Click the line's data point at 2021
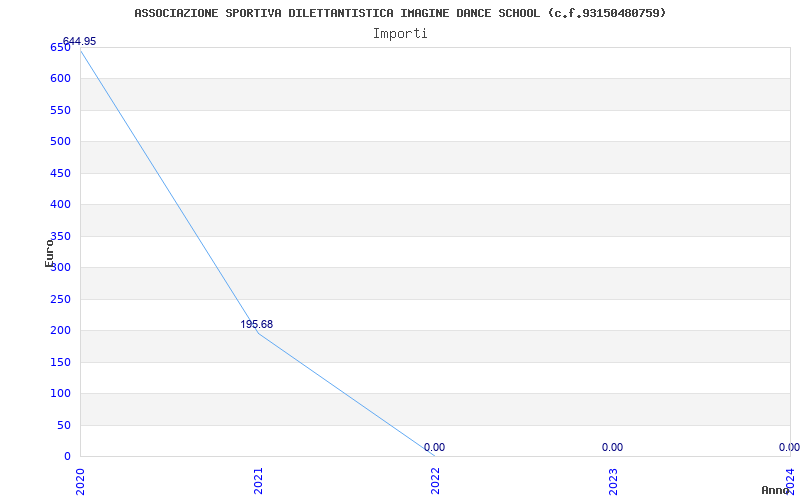The image size is (800, 500). point(258,333)
